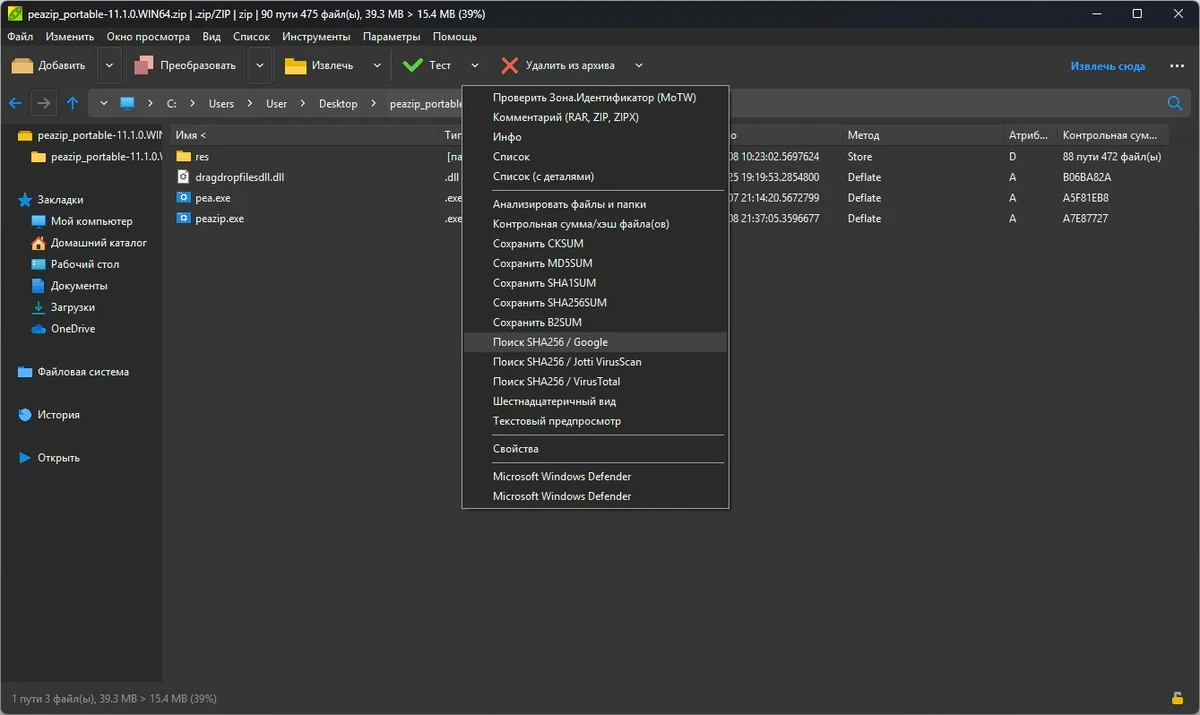Select Текстовый предпросмотр menu entry
Image resolution: width=1200 pixels, height=715 pixels.
tap(595, 421)
